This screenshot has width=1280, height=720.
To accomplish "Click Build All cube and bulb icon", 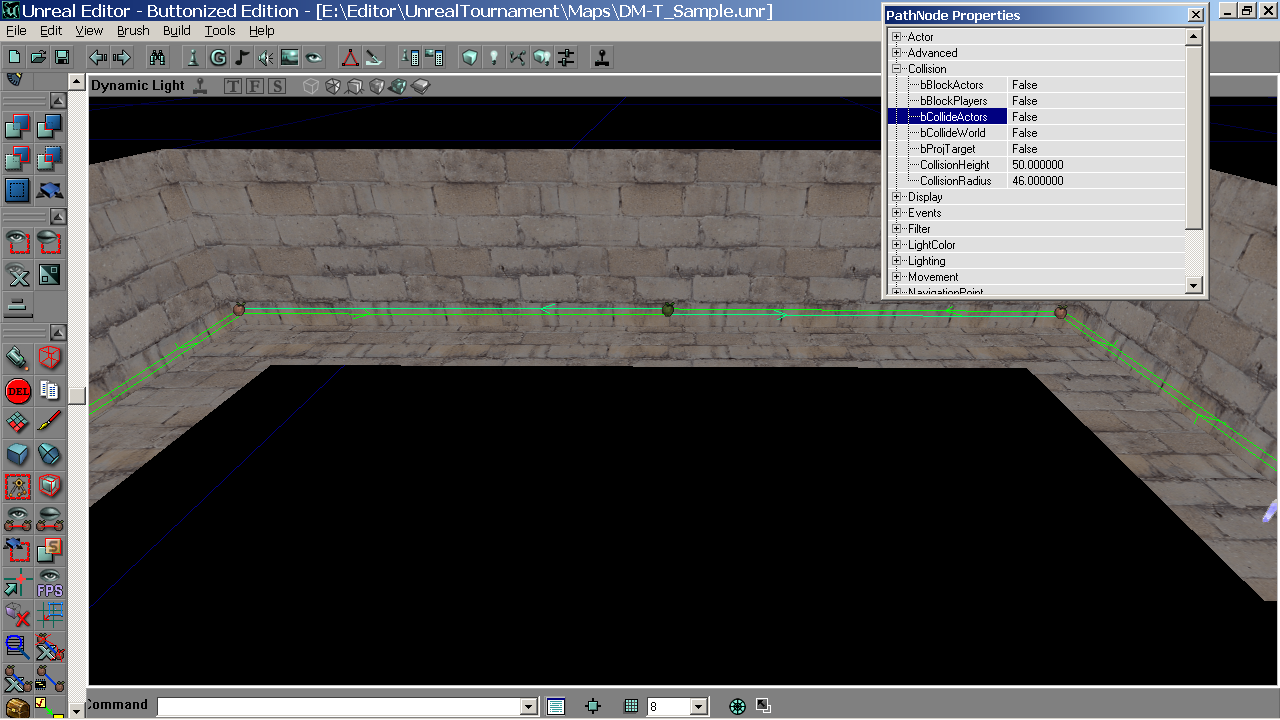I will click(x=542, y=57).
